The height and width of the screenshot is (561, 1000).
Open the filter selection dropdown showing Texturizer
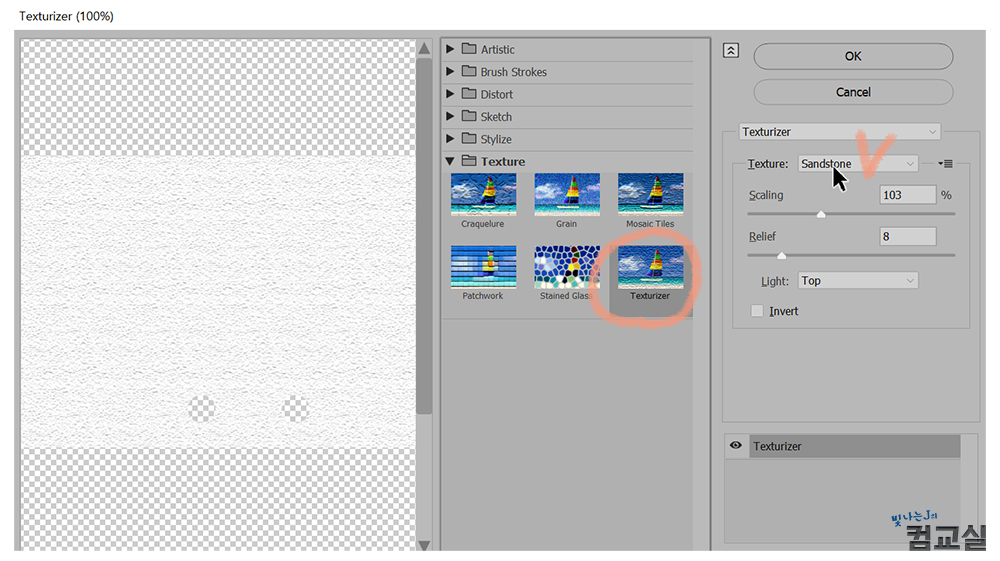click(x=839, y=132)
